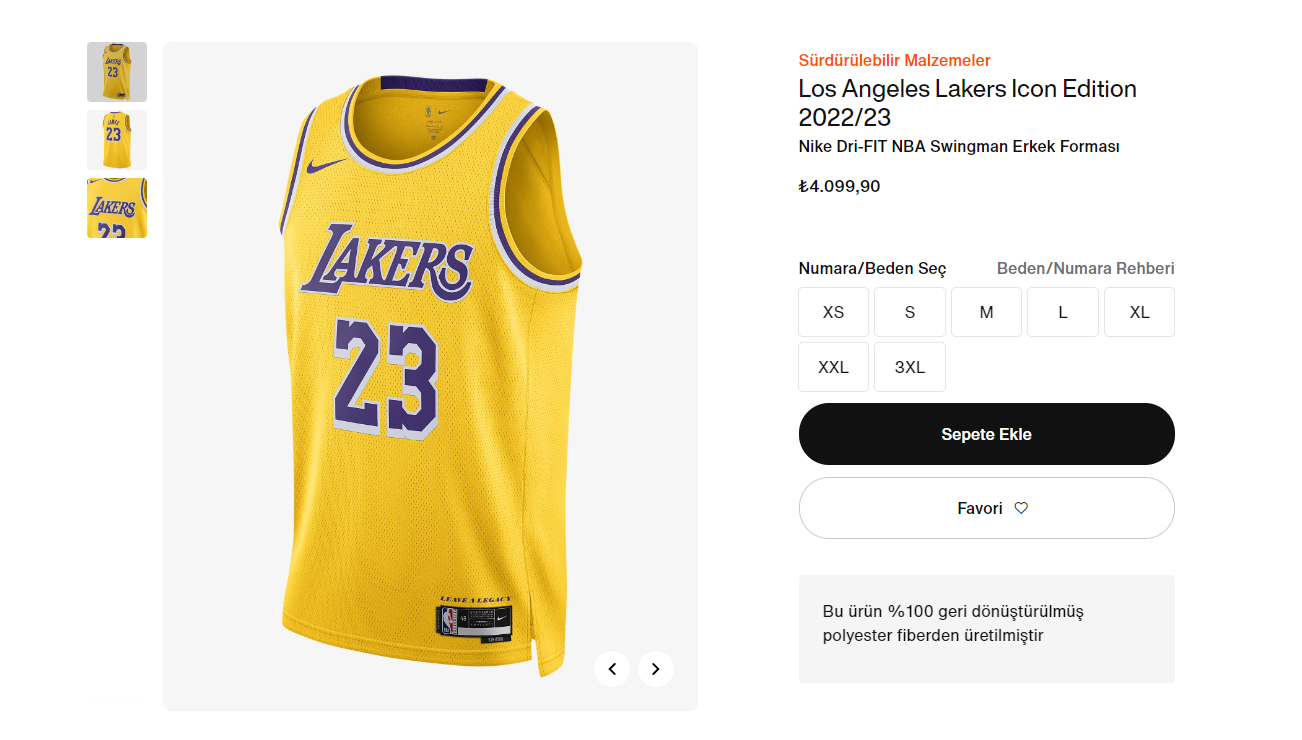Select size XL
The width and height of the screenshot is (1302, 740).
pyautogui.click(x=1139, y=312)
